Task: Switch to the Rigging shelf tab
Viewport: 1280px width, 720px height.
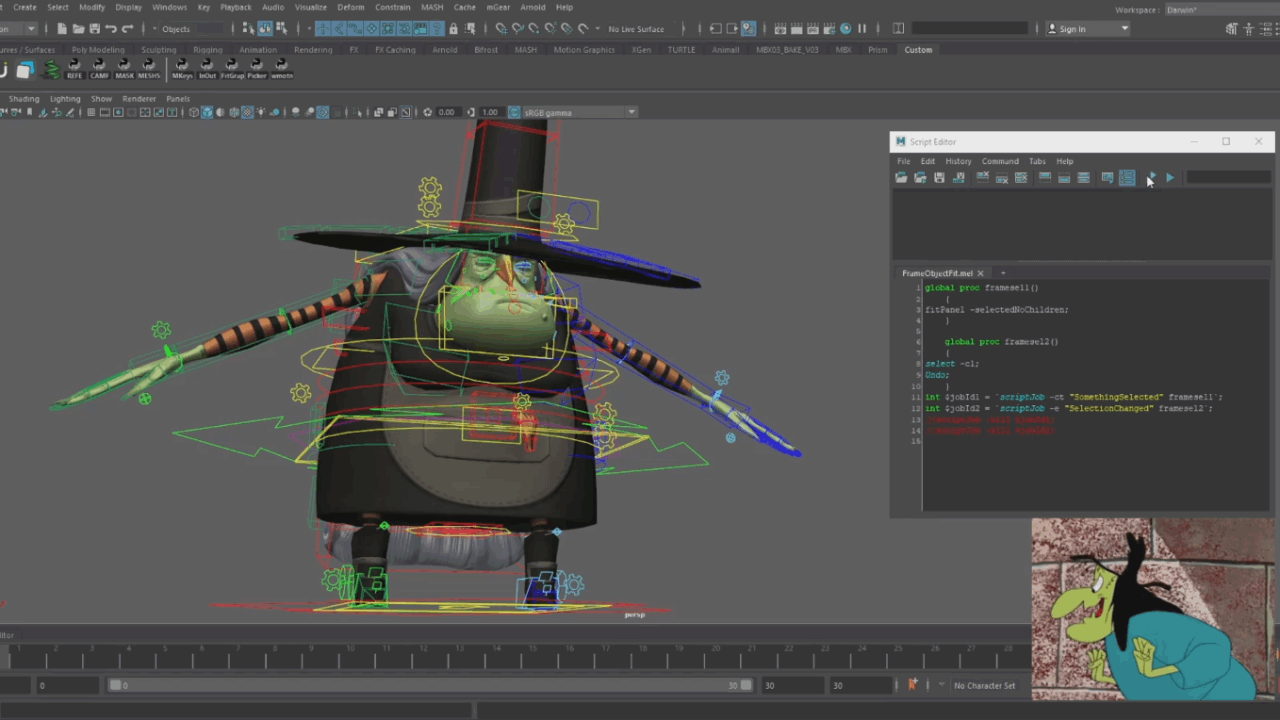Action: click(x=208, y=50)
